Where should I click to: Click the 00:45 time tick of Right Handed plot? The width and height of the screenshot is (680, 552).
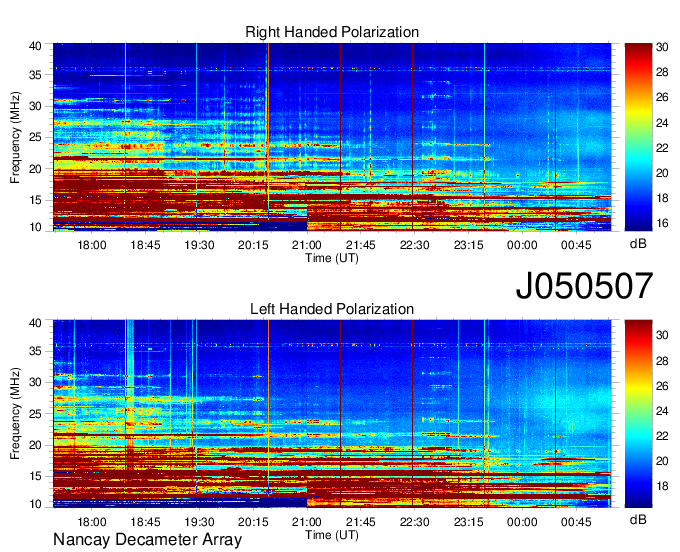pos(576,245)
